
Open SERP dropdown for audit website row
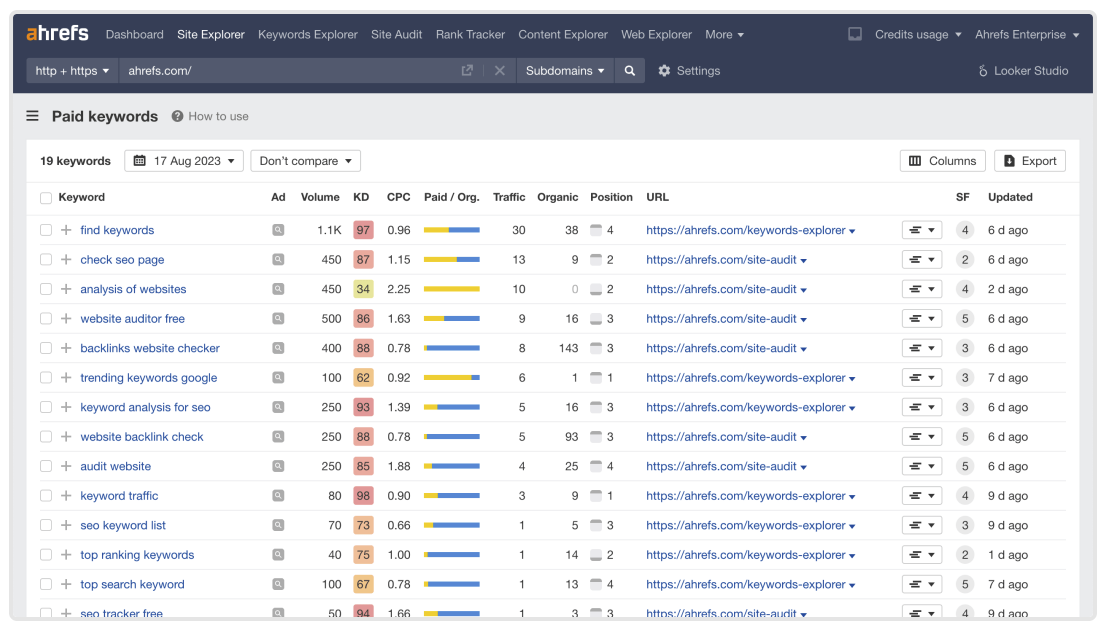(922, 466)
